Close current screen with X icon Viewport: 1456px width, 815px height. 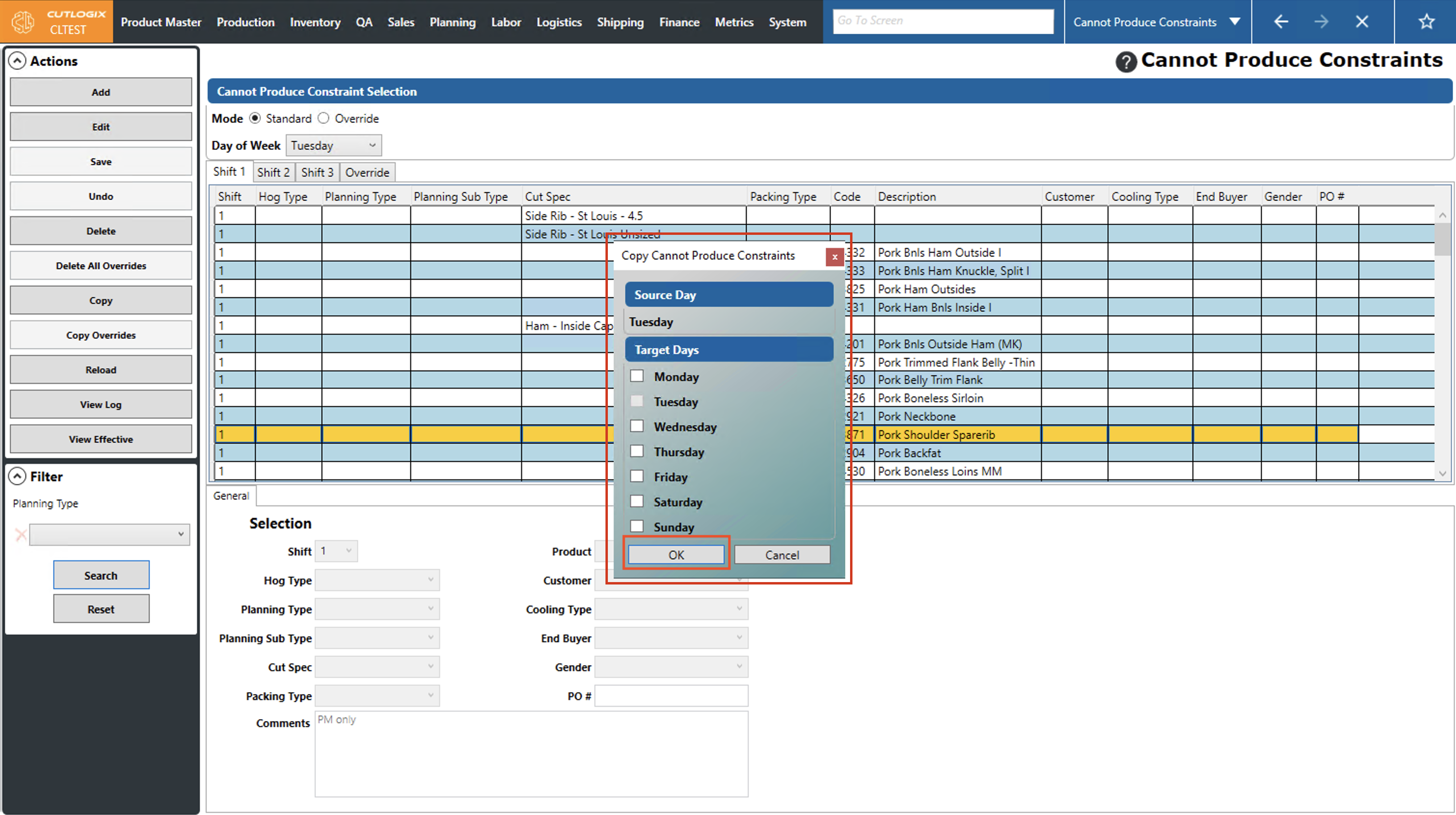click(1361, 22)
